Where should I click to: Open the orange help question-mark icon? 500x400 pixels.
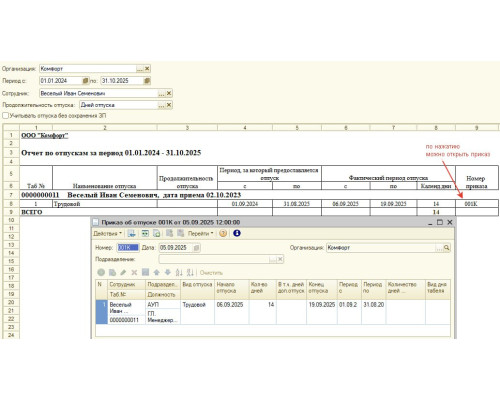(223, 233)
